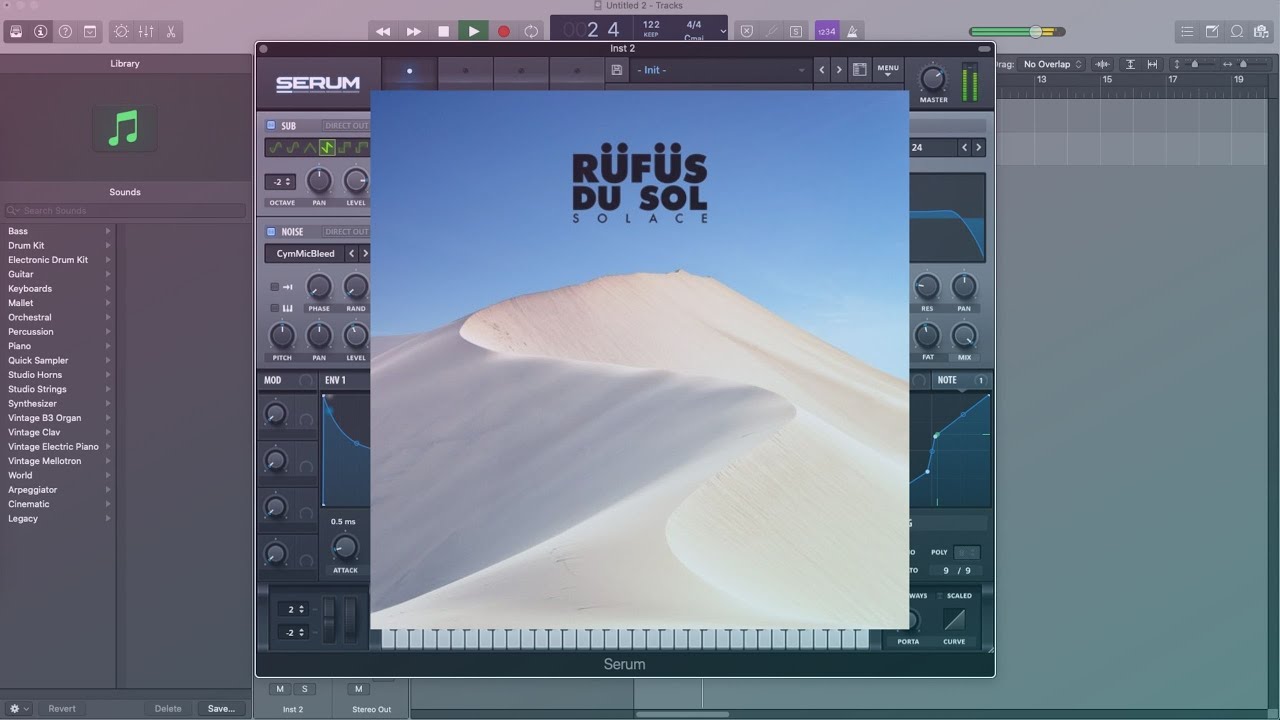Click the red Record button
Viewport: 1280px width, 720px height.
[x=503, y=31]
